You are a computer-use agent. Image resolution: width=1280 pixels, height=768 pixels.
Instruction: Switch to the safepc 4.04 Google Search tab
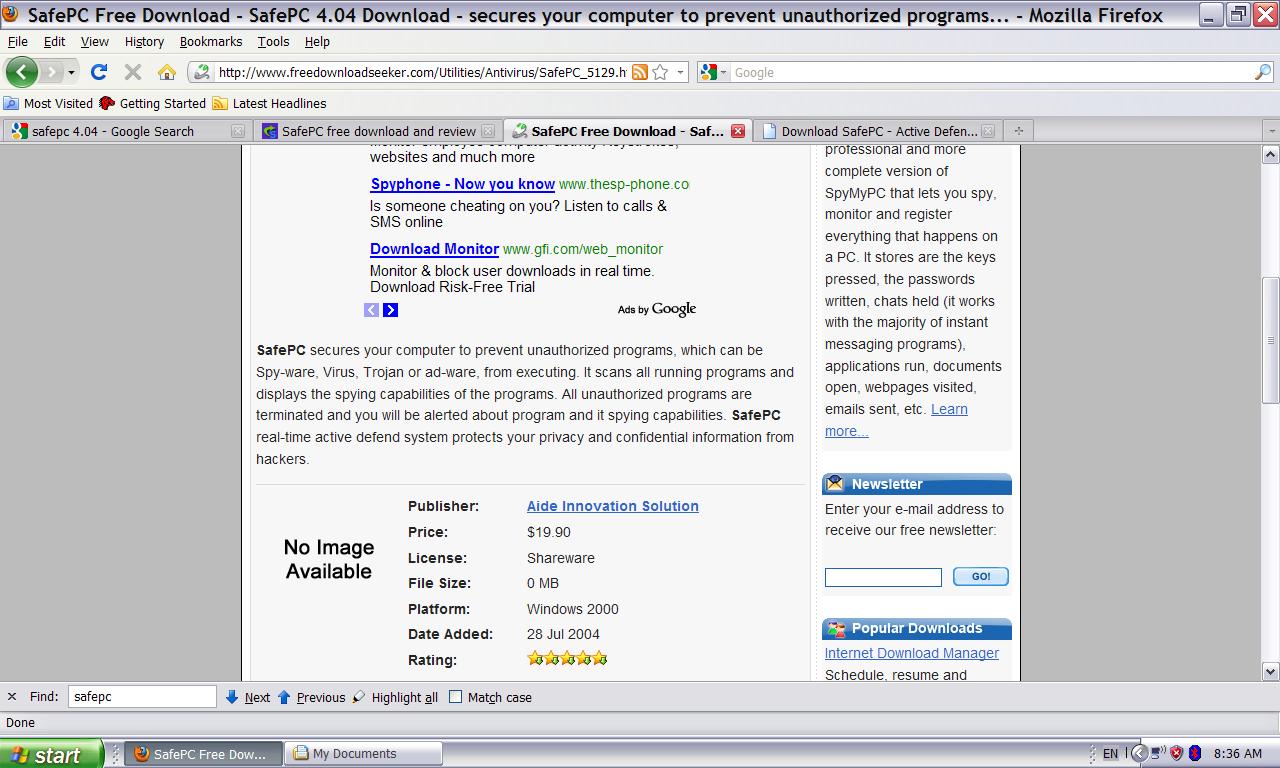pos(127,131)
